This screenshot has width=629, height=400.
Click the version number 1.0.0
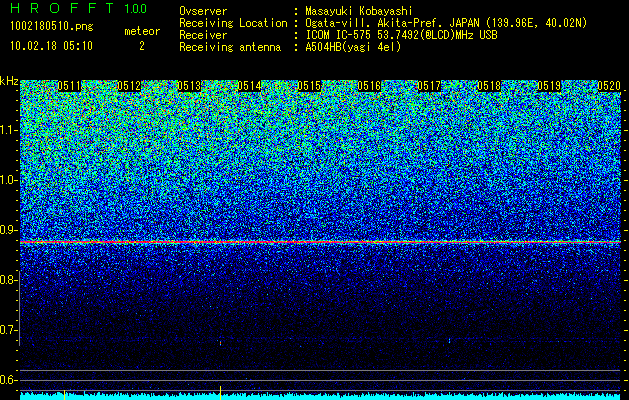(135, 8)
